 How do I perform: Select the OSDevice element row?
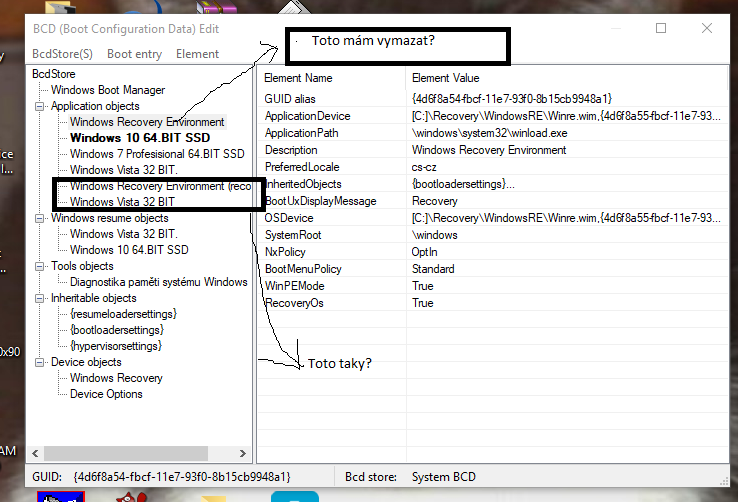[x=492, y=218]
